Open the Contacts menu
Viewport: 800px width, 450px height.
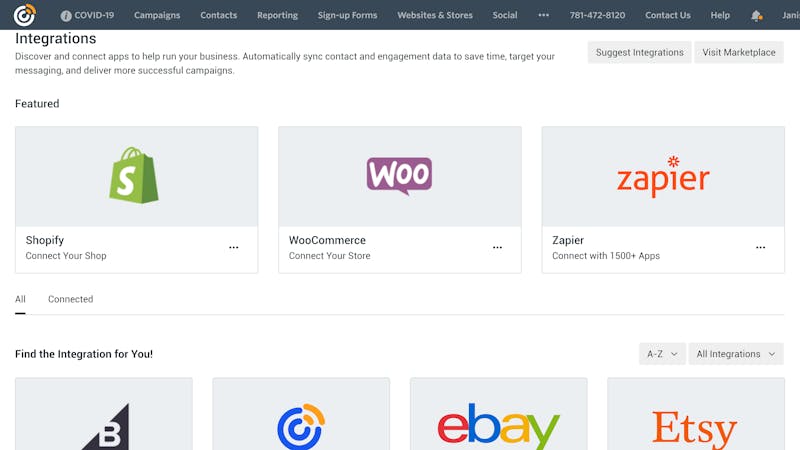coord(218,15)
